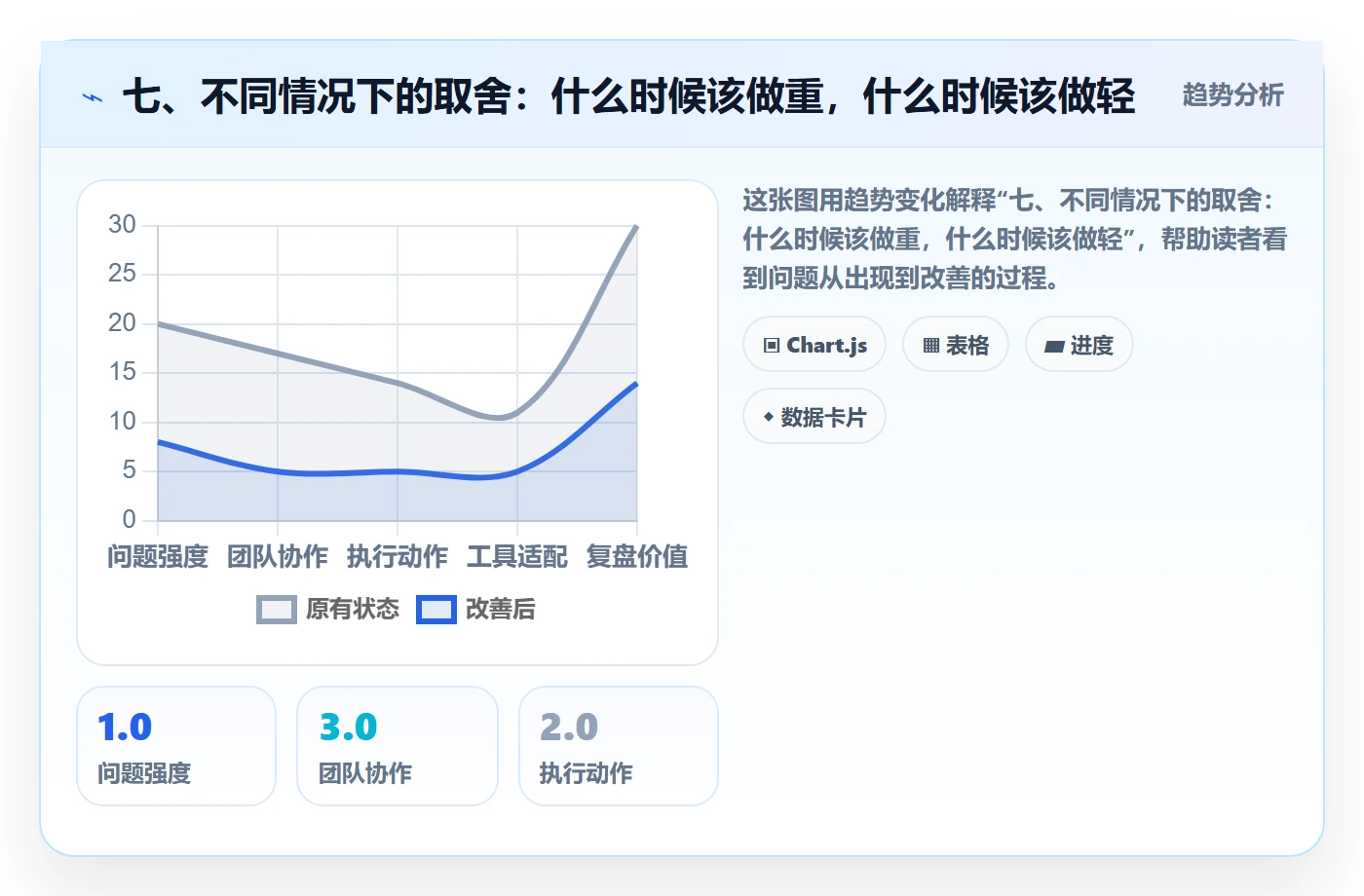
Task: Click the y-axis value 15
Action: 122,372
